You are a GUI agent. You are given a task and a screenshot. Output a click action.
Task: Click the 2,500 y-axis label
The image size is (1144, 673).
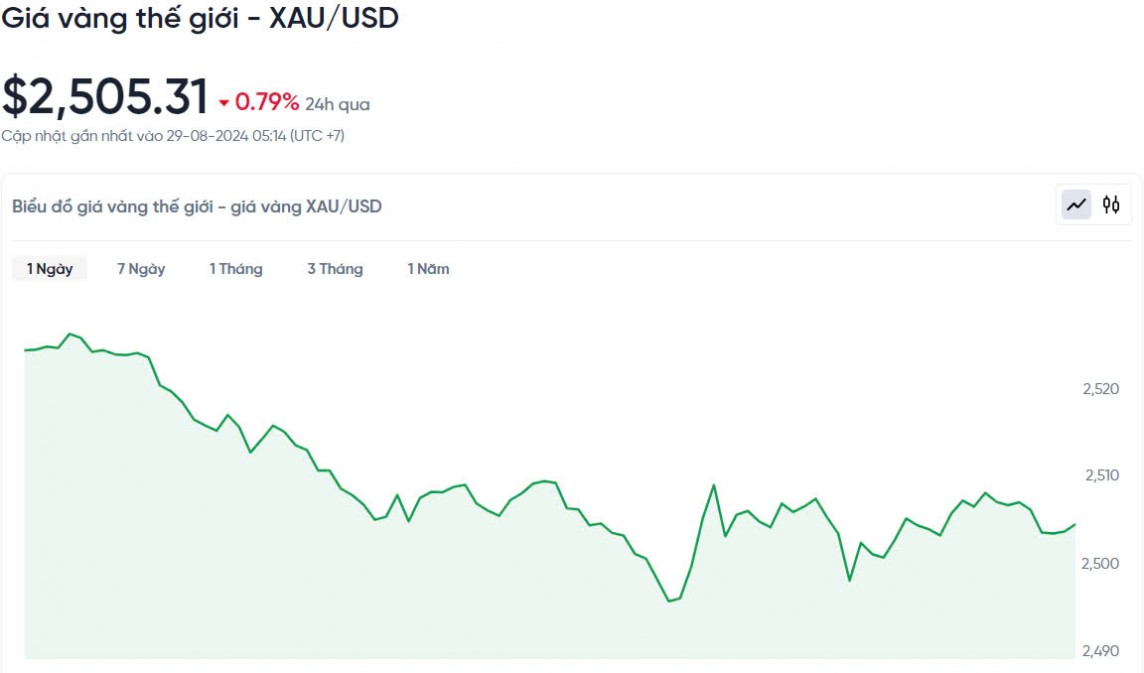tap(1101, 564)
